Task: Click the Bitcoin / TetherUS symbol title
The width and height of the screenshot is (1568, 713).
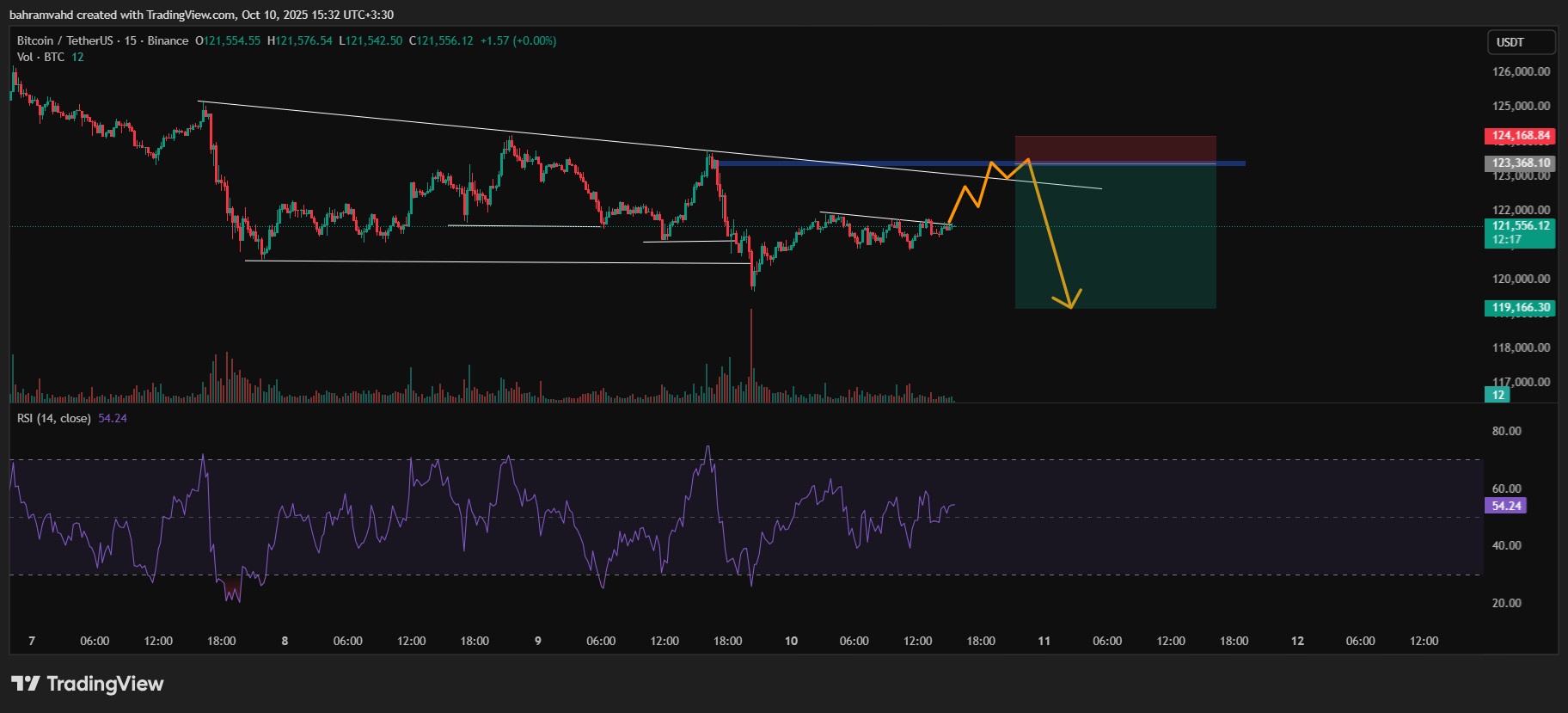Action: pos(65,40)
